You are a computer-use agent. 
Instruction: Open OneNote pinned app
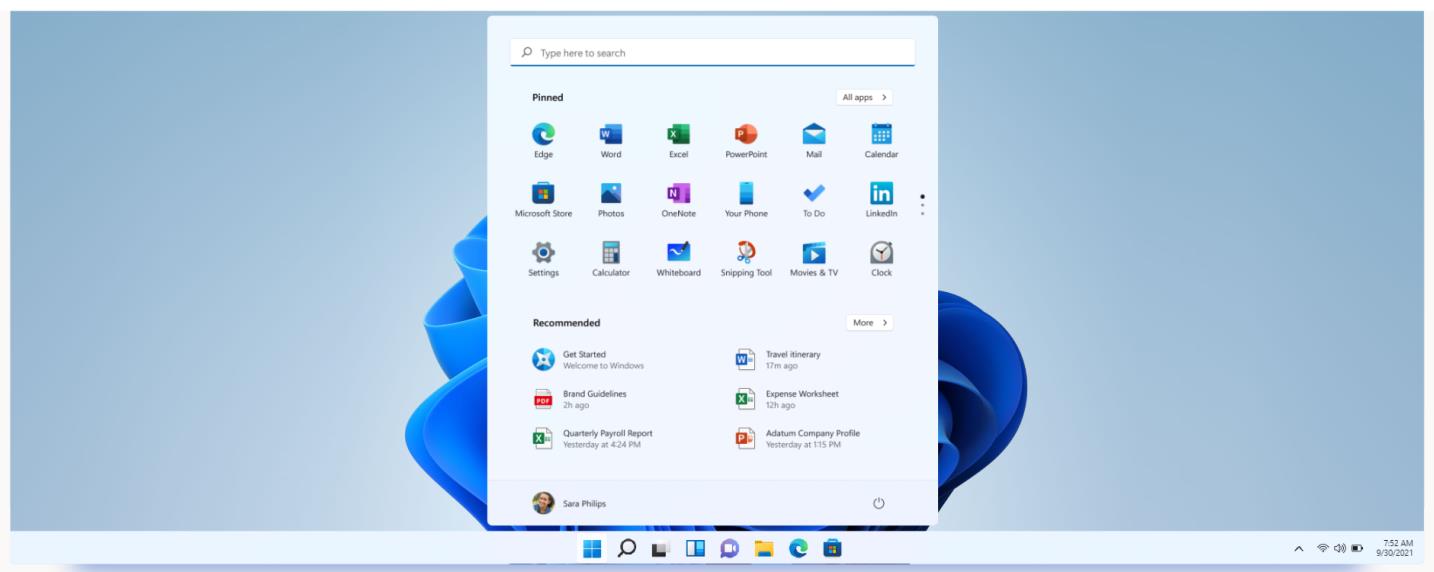(678, 199)
